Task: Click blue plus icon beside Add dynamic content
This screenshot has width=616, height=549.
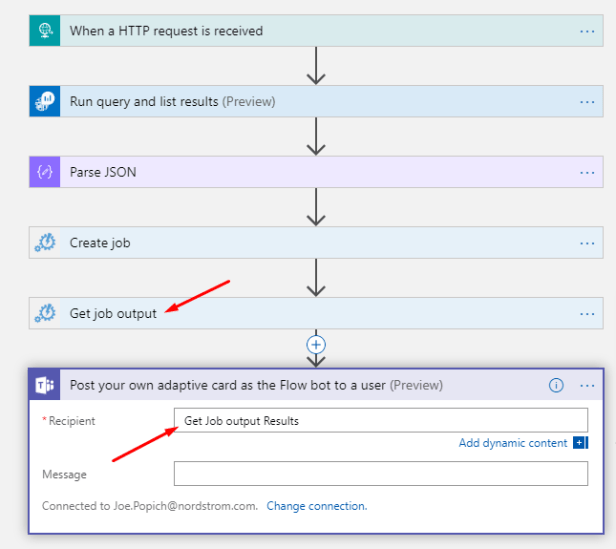Action: (581, 443)
